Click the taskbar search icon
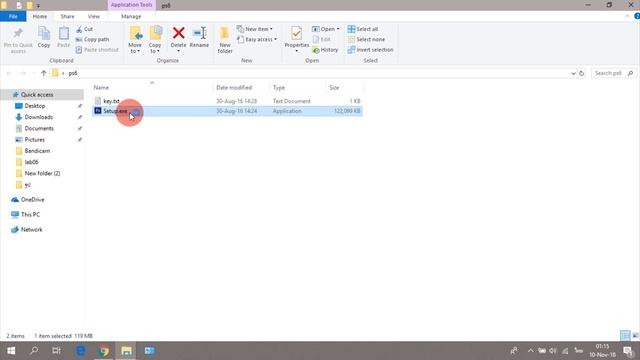640x360 pixels. [34, 351]
